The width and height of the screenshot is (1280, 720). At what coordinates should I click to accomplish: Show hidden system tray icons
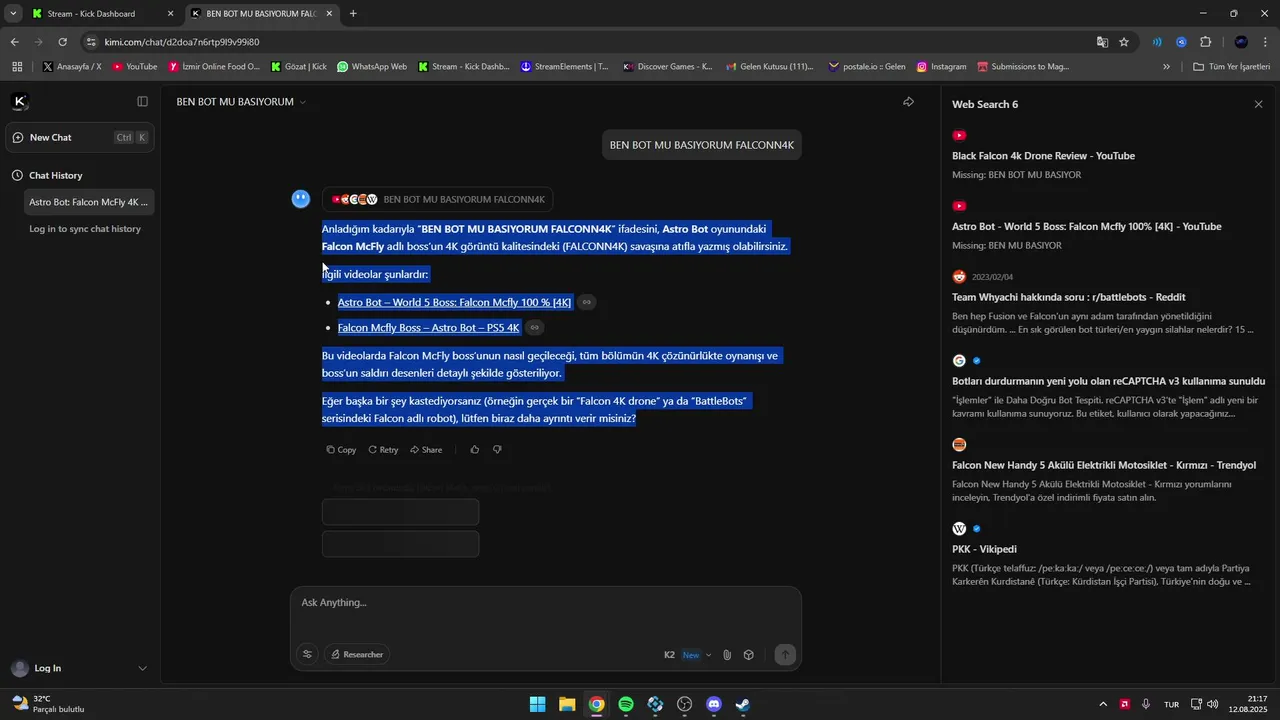coord(1103,704)
